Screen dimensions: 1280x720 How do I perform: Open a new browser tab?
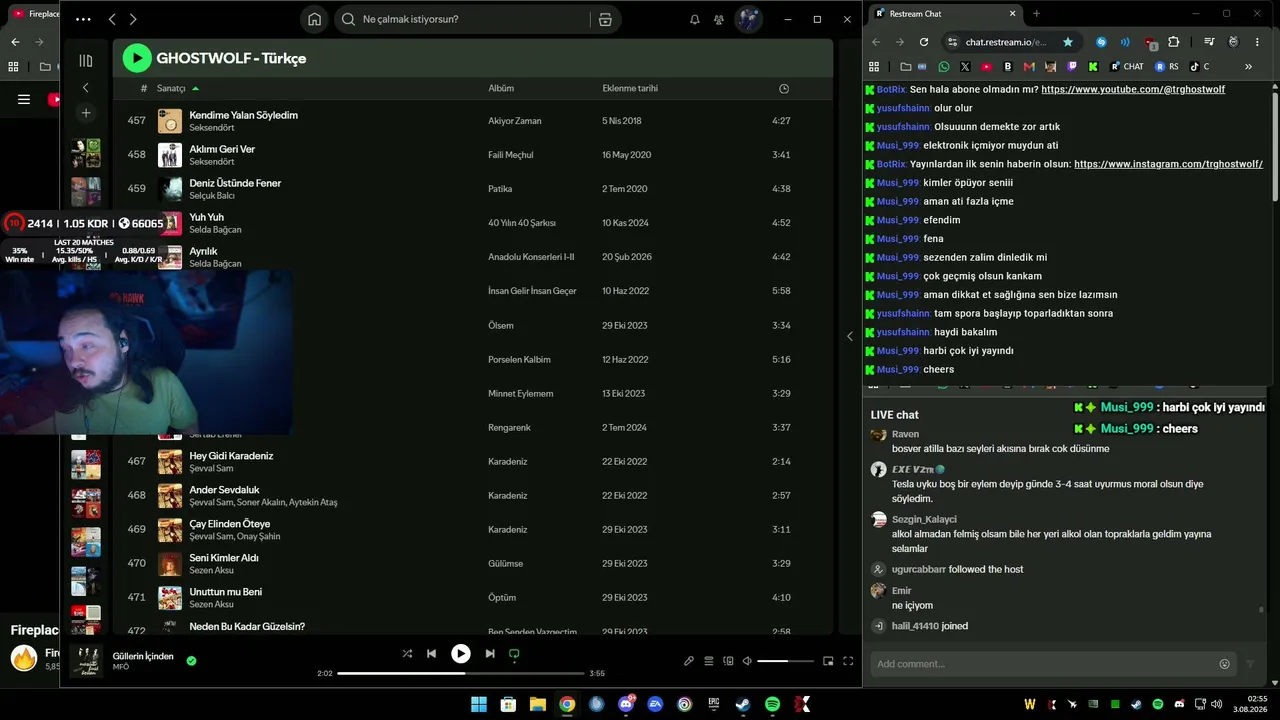[x=1036, y=14]
